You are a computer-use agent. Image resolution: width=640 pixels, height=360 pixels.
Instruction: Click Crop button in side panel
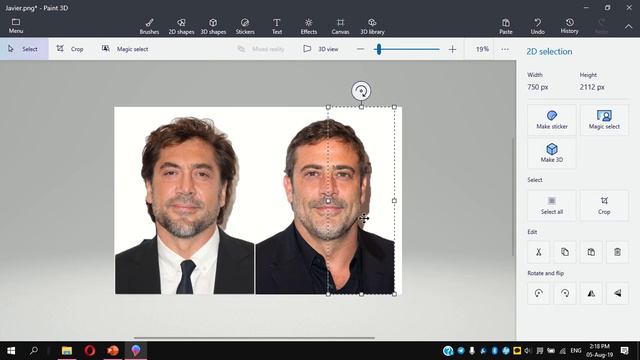point(604,205)
